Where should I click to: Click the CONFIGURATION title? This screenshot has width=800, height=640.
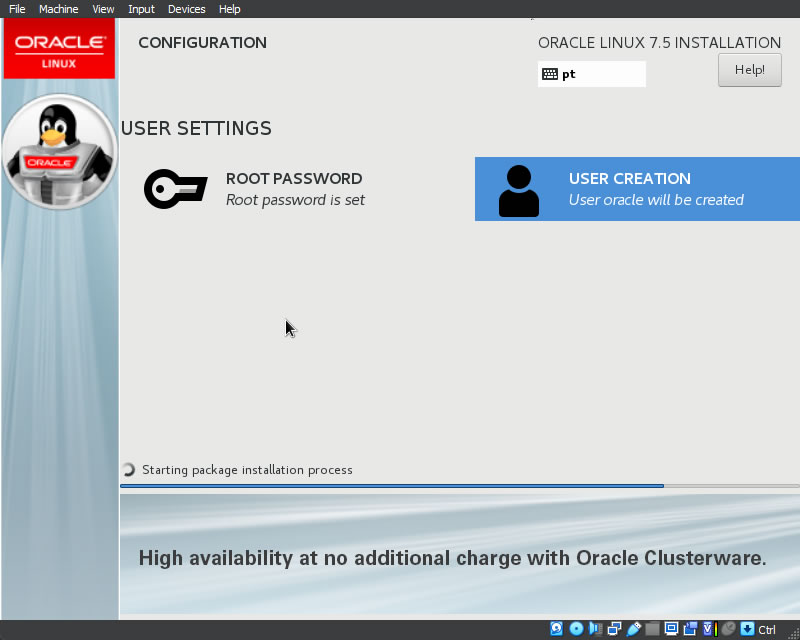pos(203,42)
